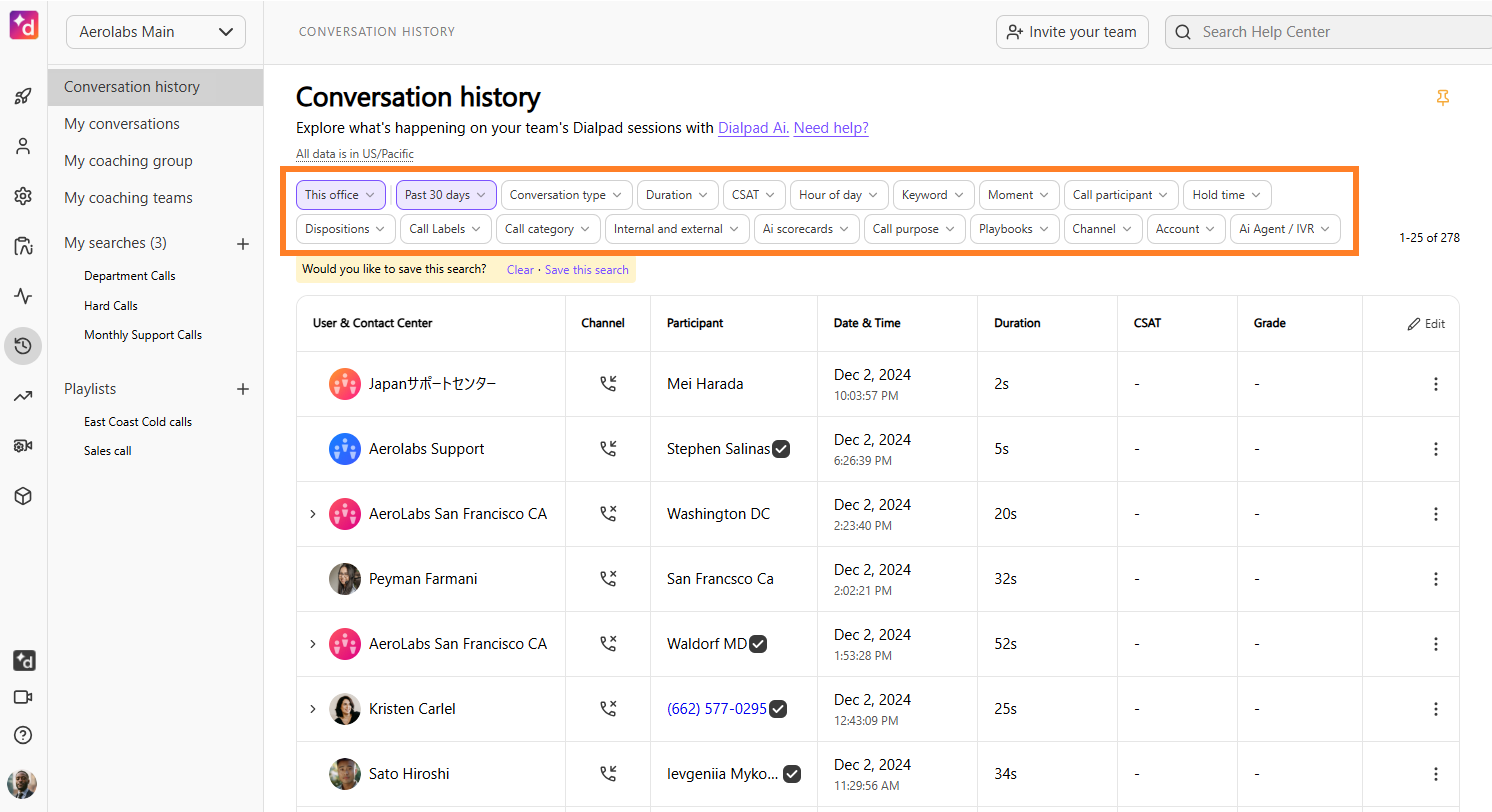This screenshot has height=812, width=1492.
Task: Click Edit to customize table columns
Action: tap(1426, 323)
